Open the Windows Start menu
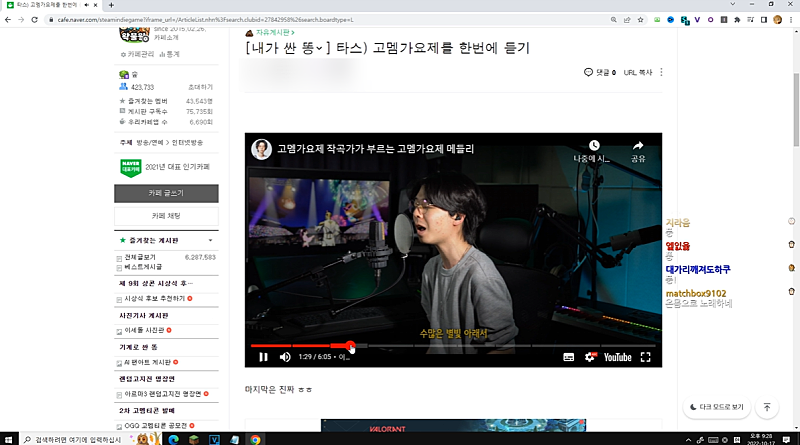The width and height of the screenshot is (800, 445). pyautogui.click(x=8, y=439)
